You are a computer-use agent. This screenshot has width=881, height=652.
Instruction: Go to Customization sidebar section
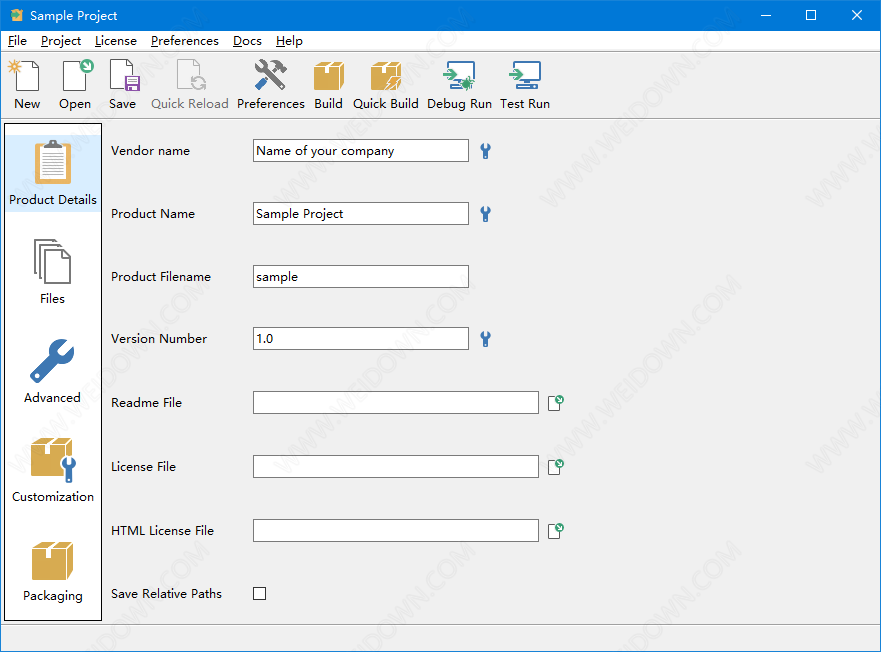click(53, 470)
